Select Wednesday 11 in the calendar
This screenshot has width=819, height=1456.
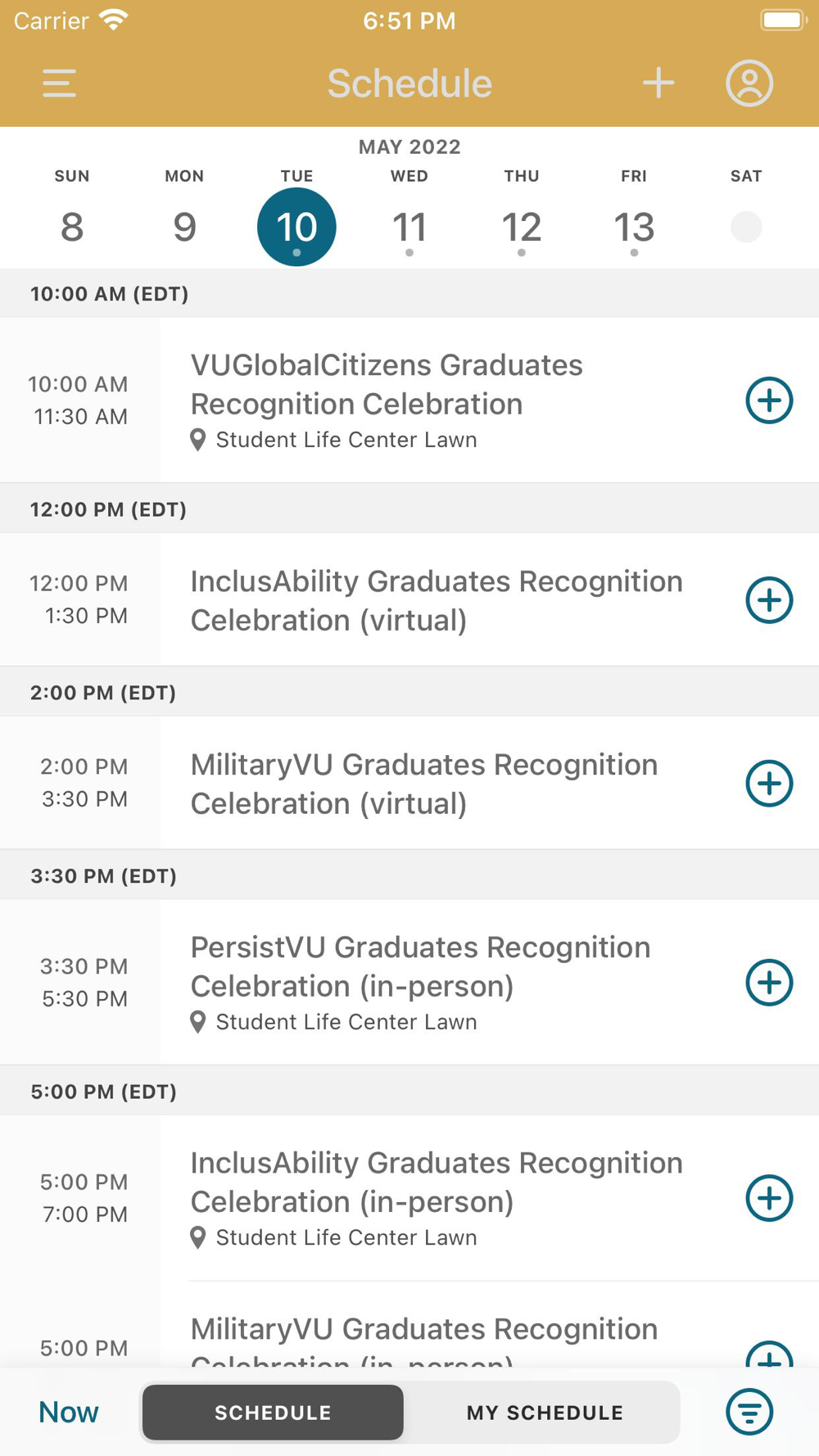(409, 227)
